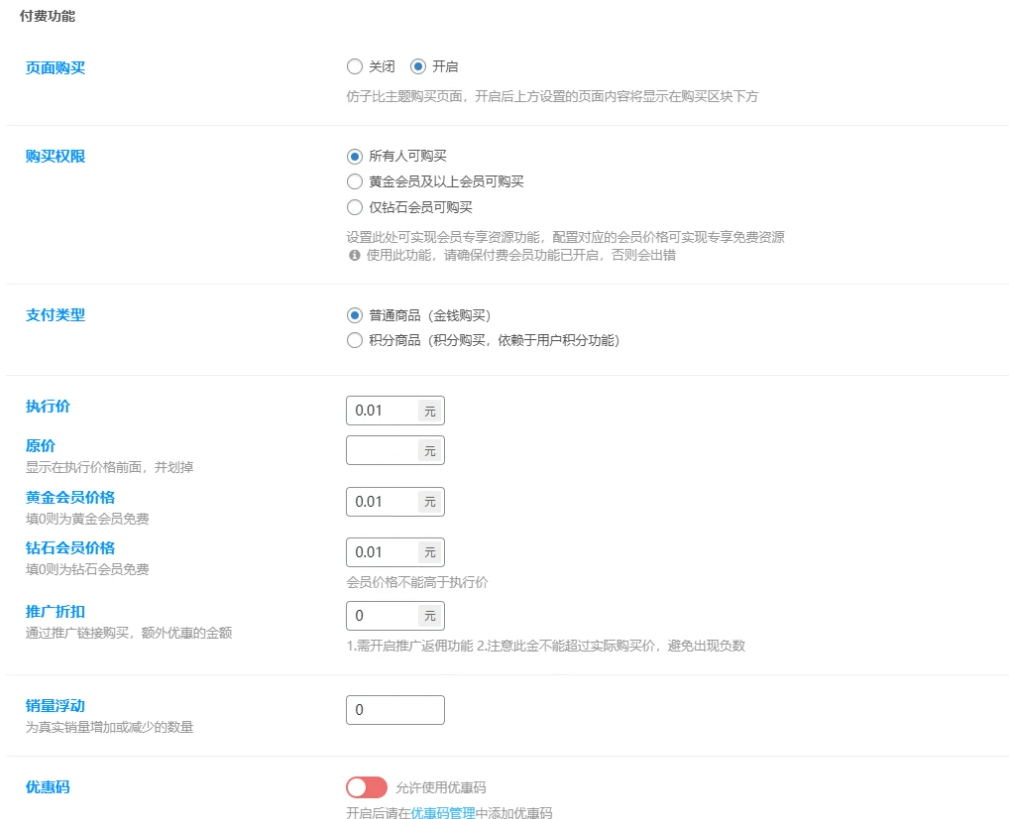Viewport: 1009px width, 819px height.
Task: Select the 开启 radio for 页面购买
Action: pos(418,67)
